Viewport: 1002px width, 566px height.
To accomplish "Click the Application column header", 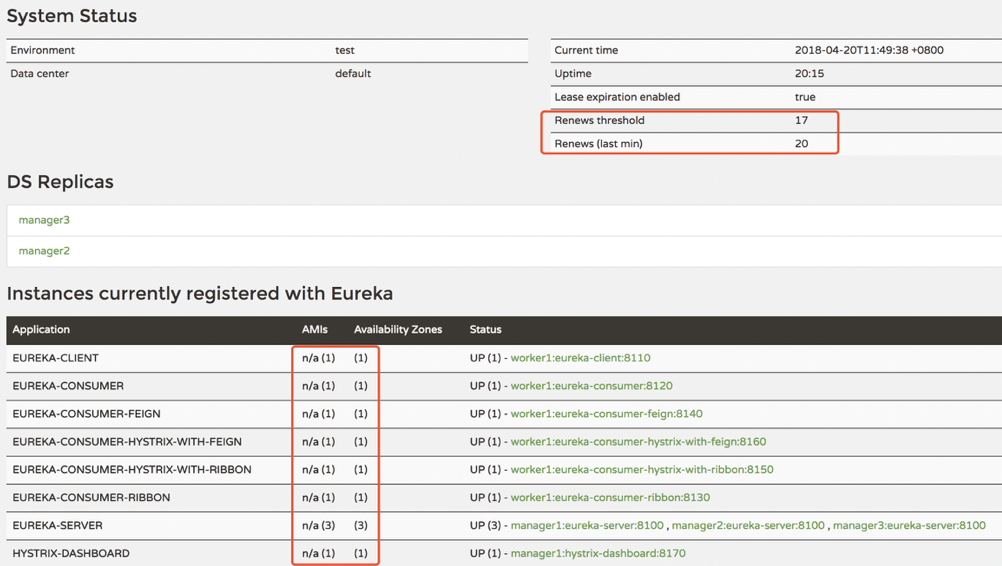I will pyautogui.click(x=41, y=330).
